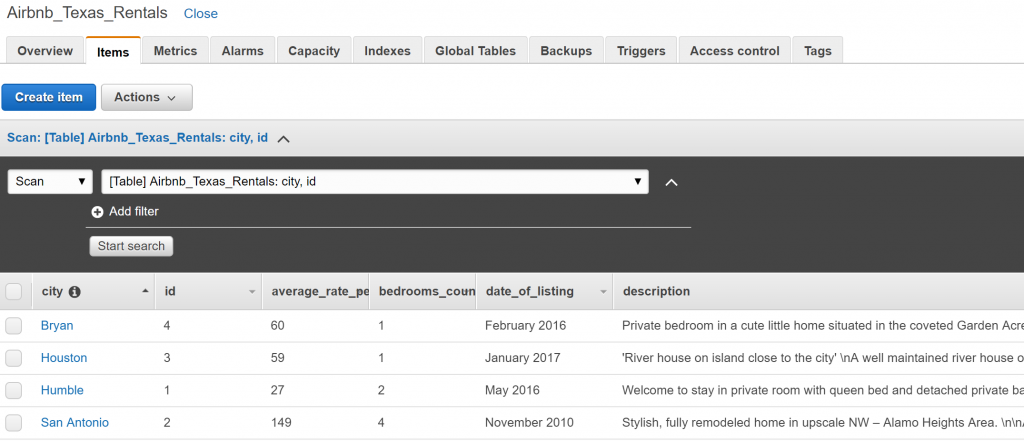Image resolution: width=1024 pixels, height=441 pixels.
Task: Open the id column sort arrow
Action: 252,292
